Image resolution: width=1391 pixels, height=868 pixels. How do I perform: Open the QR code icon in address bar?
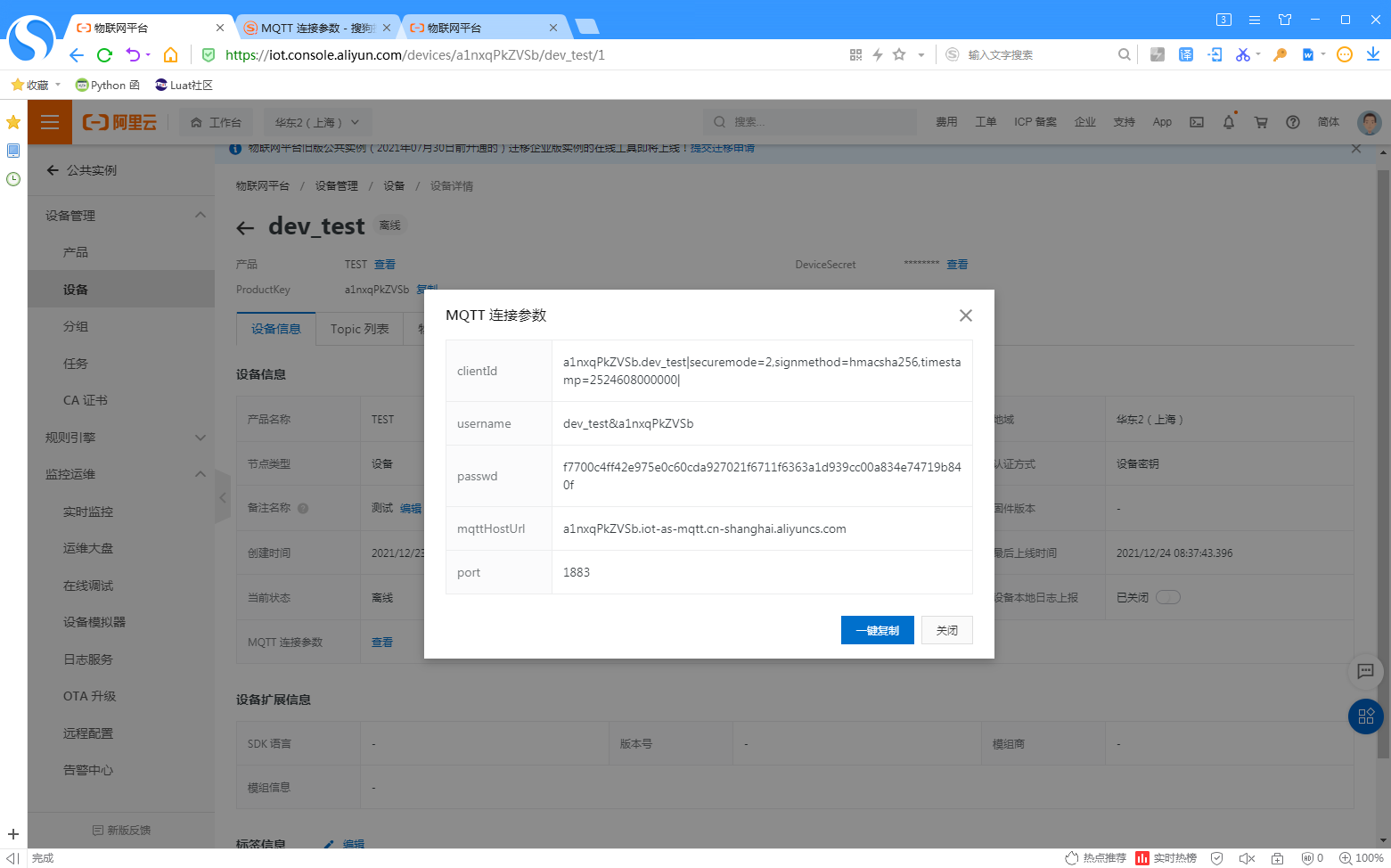point(855,55)
